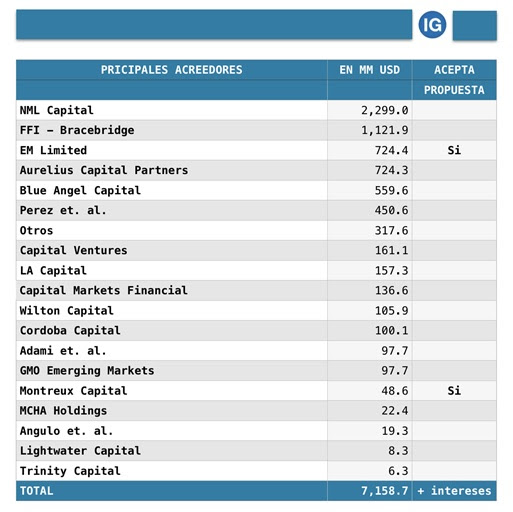Image resolution: width=513 pixels, height=512 pixels.
Task: Select the NML Capital row name
Action: point(57,110)
